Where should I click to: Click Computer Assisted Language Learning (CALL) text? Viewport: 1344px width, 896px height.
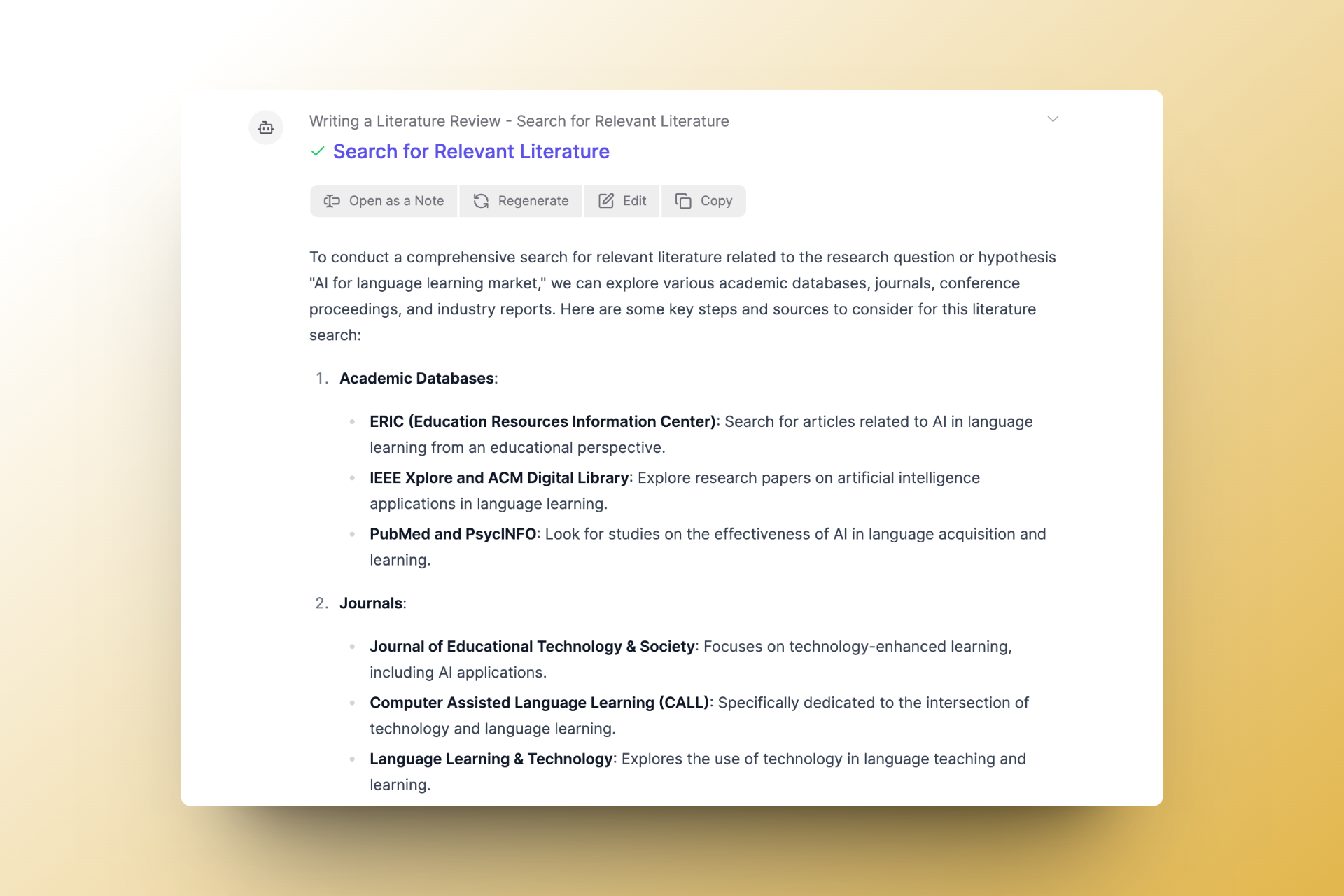pos(539,703)
